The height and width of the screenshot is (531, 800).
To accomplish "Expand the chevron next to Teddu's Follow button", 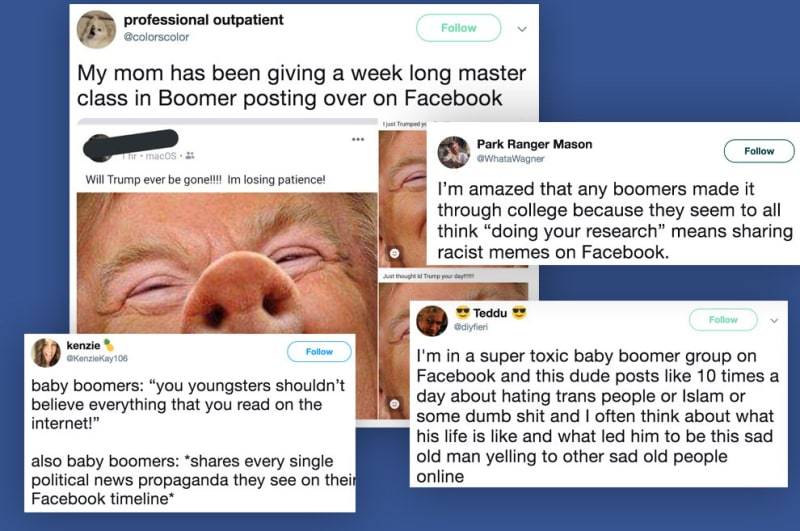I will click(x=774, y=321).
